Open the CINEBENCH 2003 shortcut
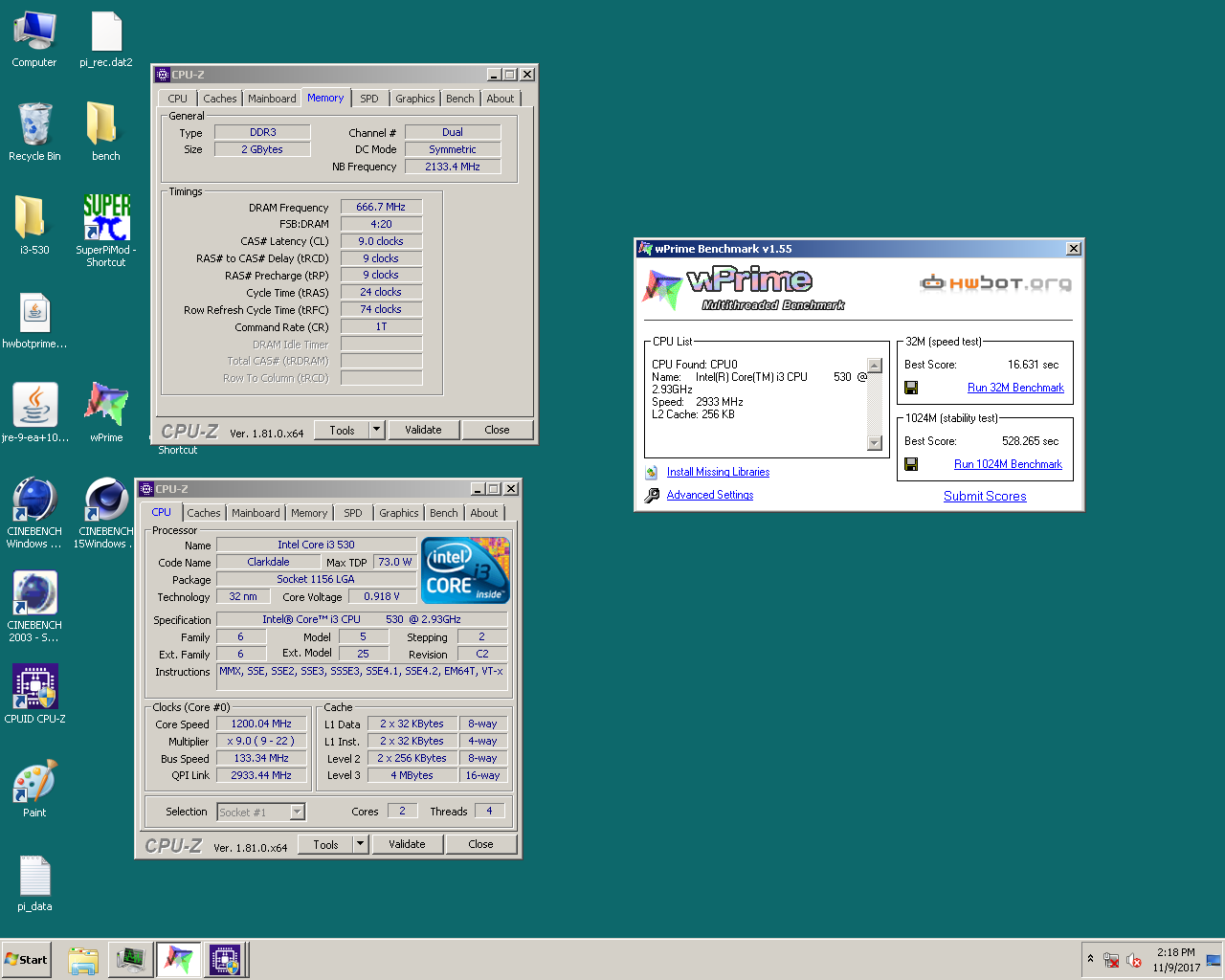The image size is (1225, 980). click(x=34, y=607)
